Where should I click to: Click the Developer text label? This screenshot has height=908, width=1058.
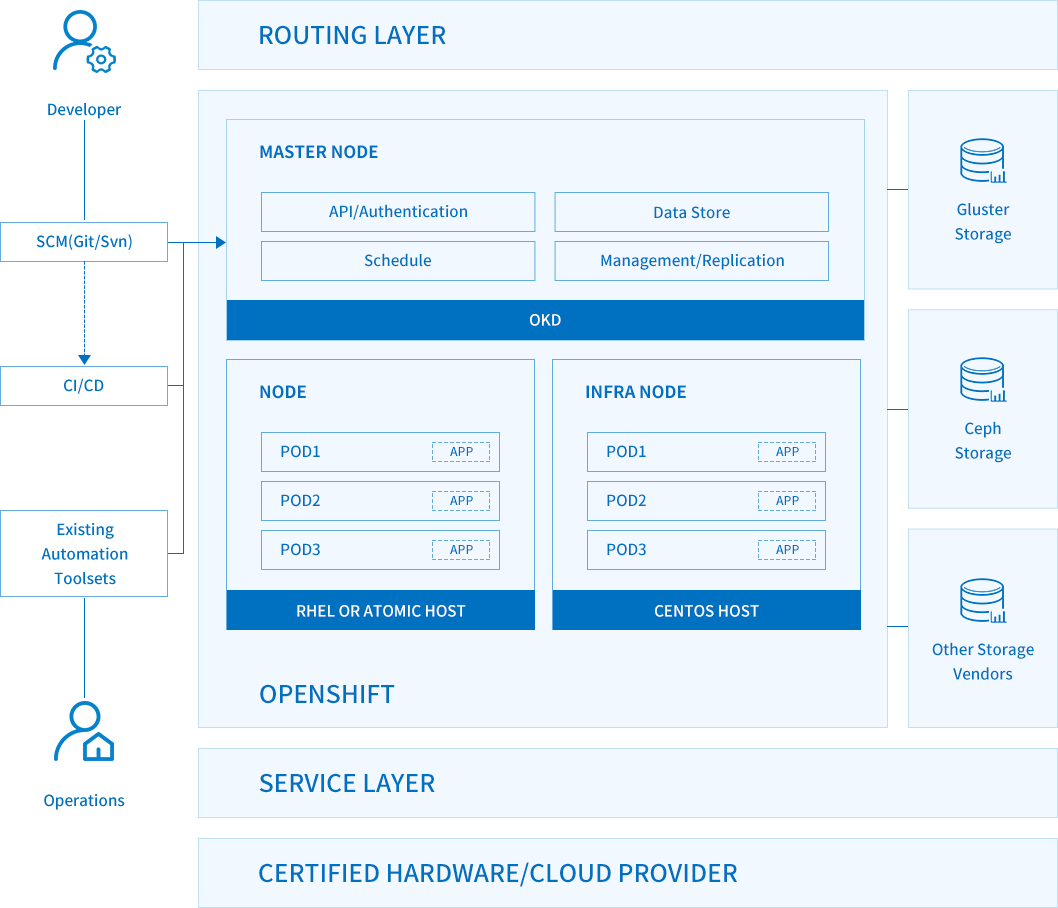(x=84, y=110)
